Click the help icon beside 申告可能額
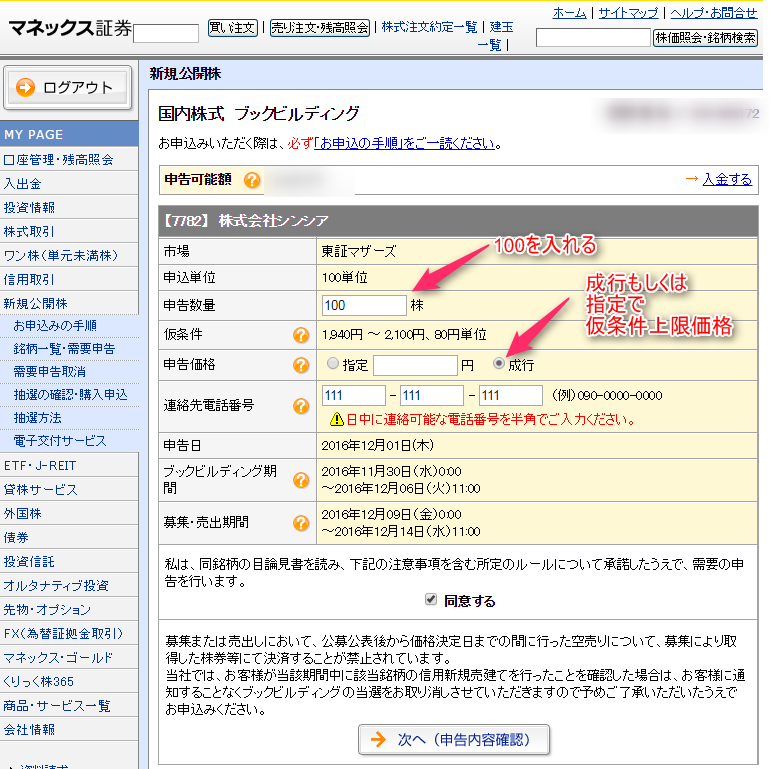 pyautogui.click(x=252, y=180)
